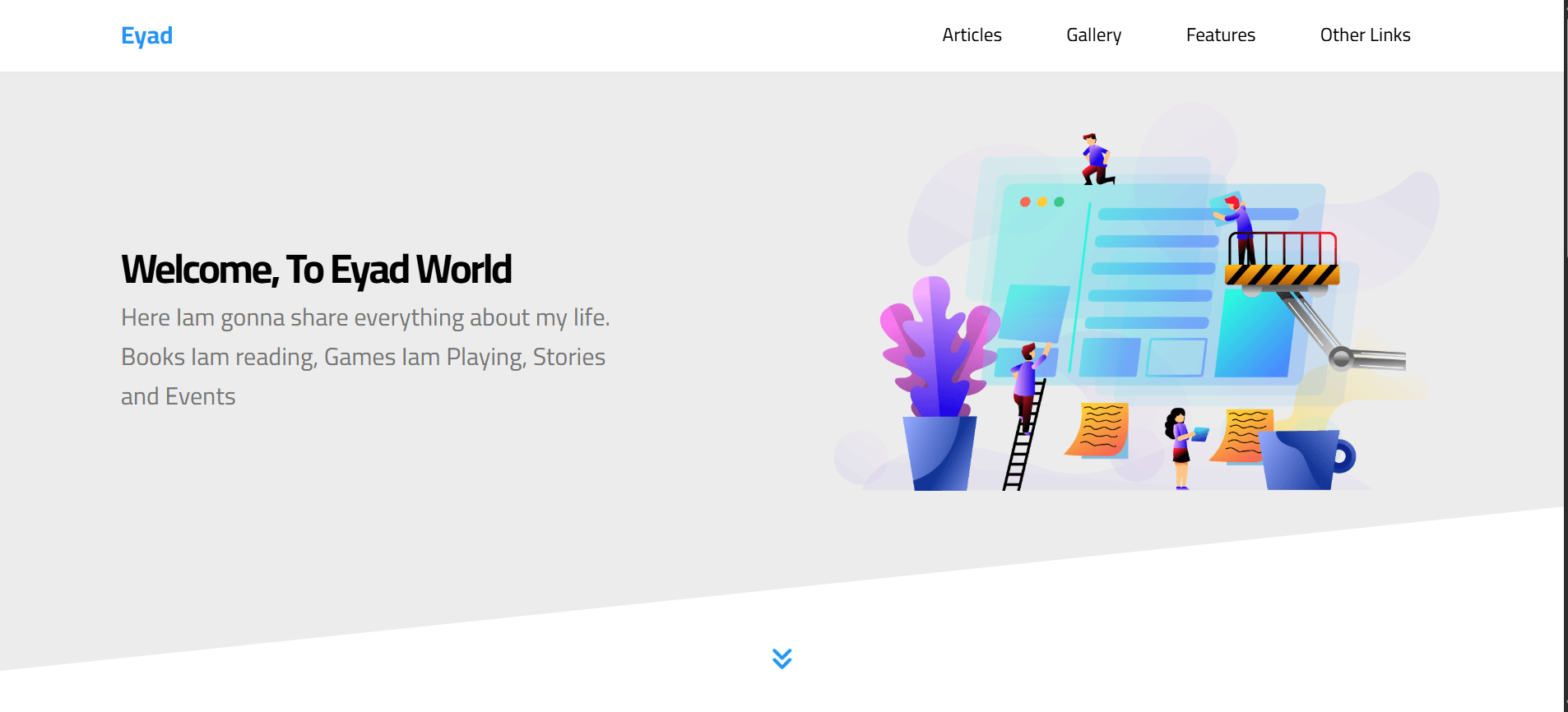Click the woman holding a tablet

point(1181,446)
